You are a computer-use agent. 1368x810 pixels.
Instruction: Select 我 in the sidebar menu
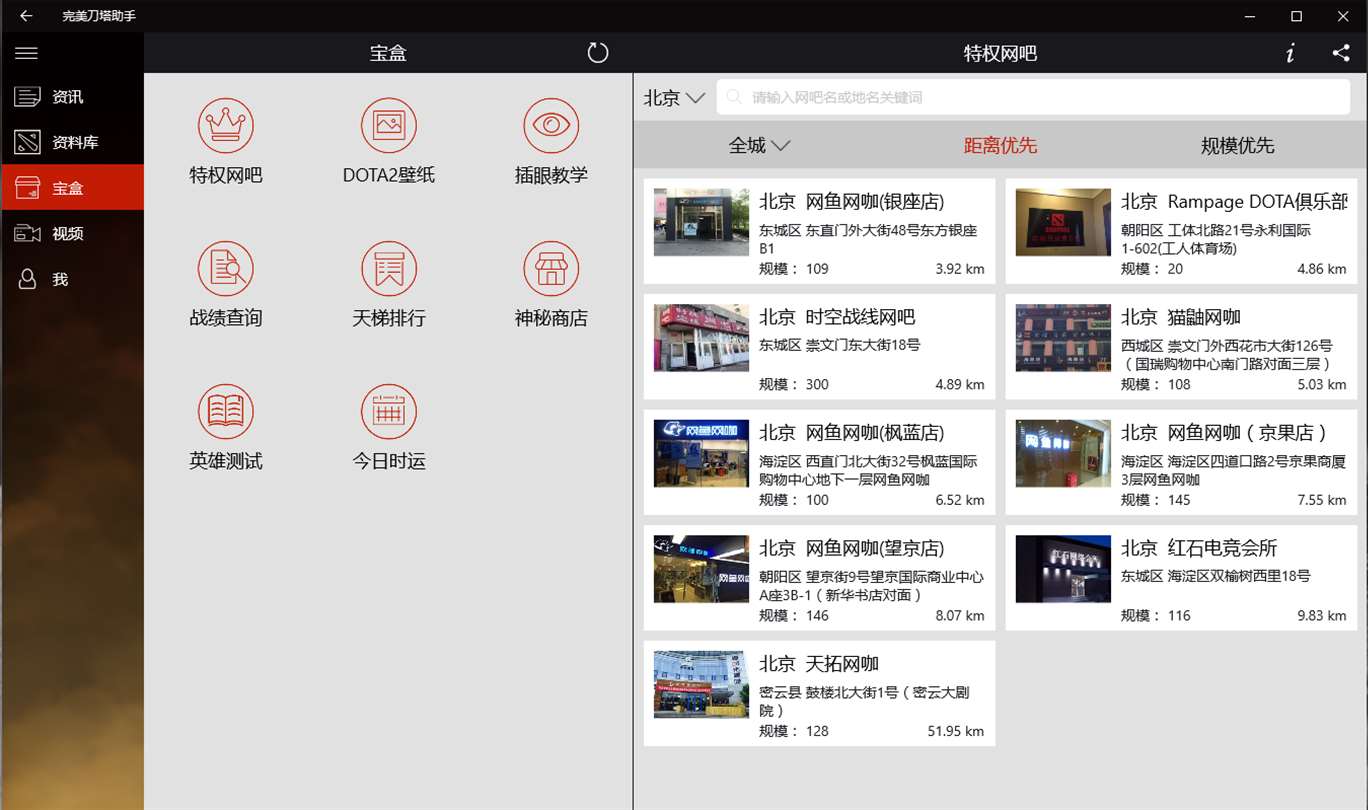click(x=73, y=279)
